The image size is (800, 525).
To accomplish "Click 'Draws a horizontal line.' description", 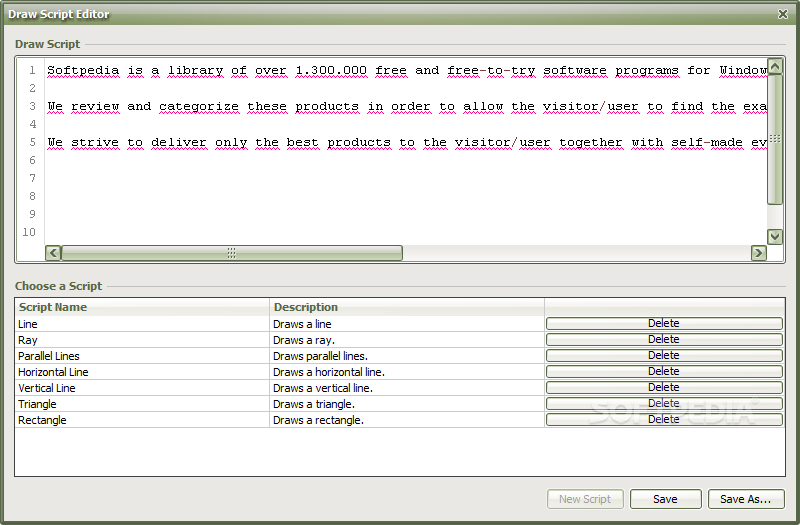I will coord(407,372).
